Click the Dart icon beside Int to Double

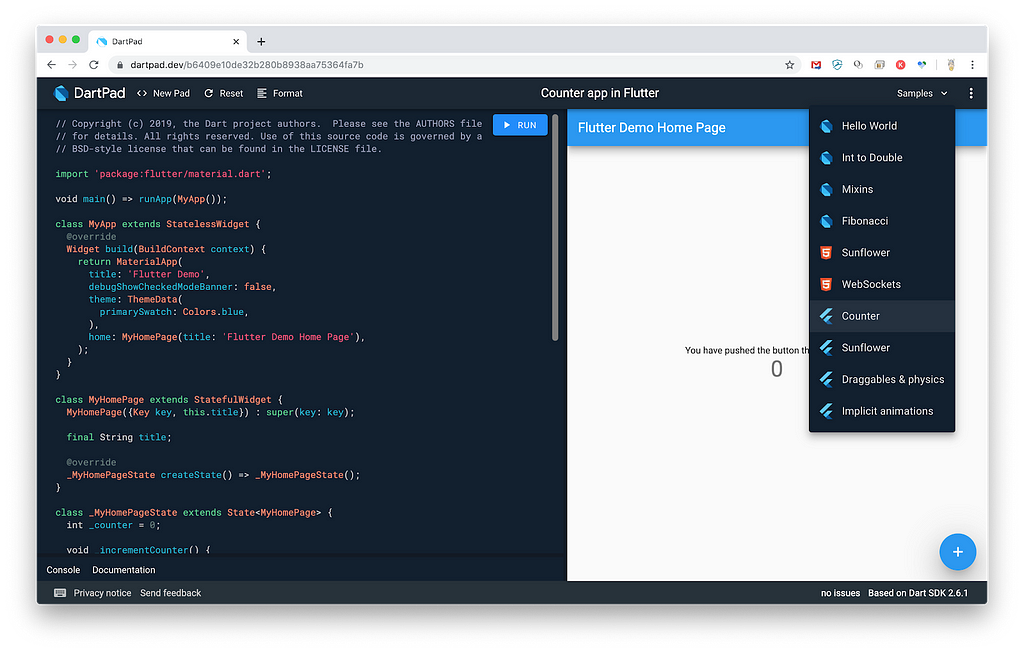(x=826, y=157)
